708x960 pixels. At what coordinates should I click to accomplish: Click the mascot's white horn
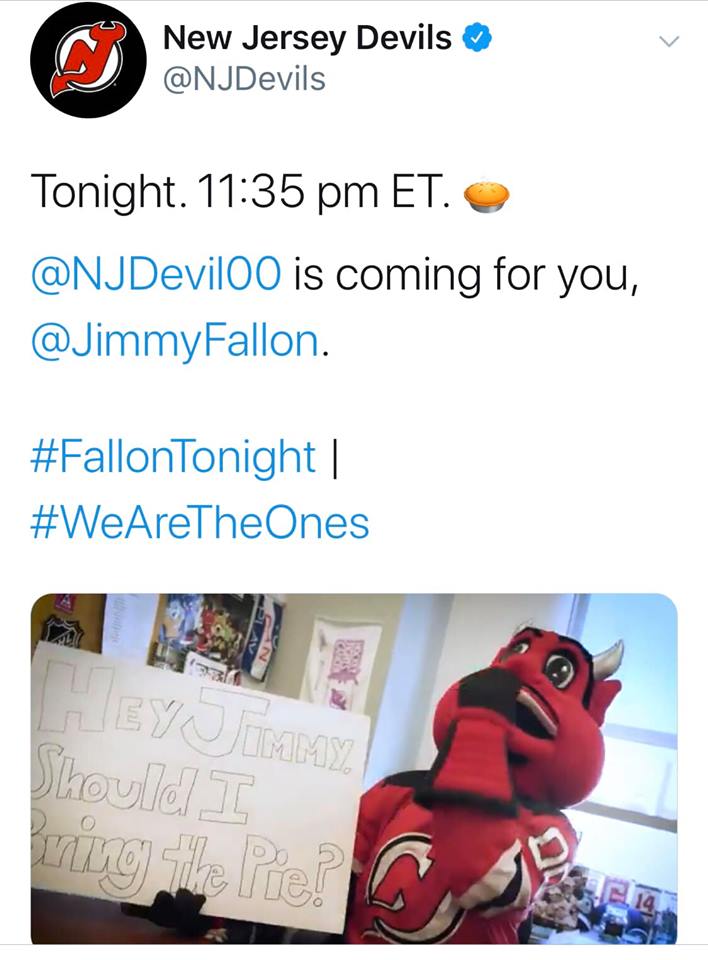pos(604,660)
